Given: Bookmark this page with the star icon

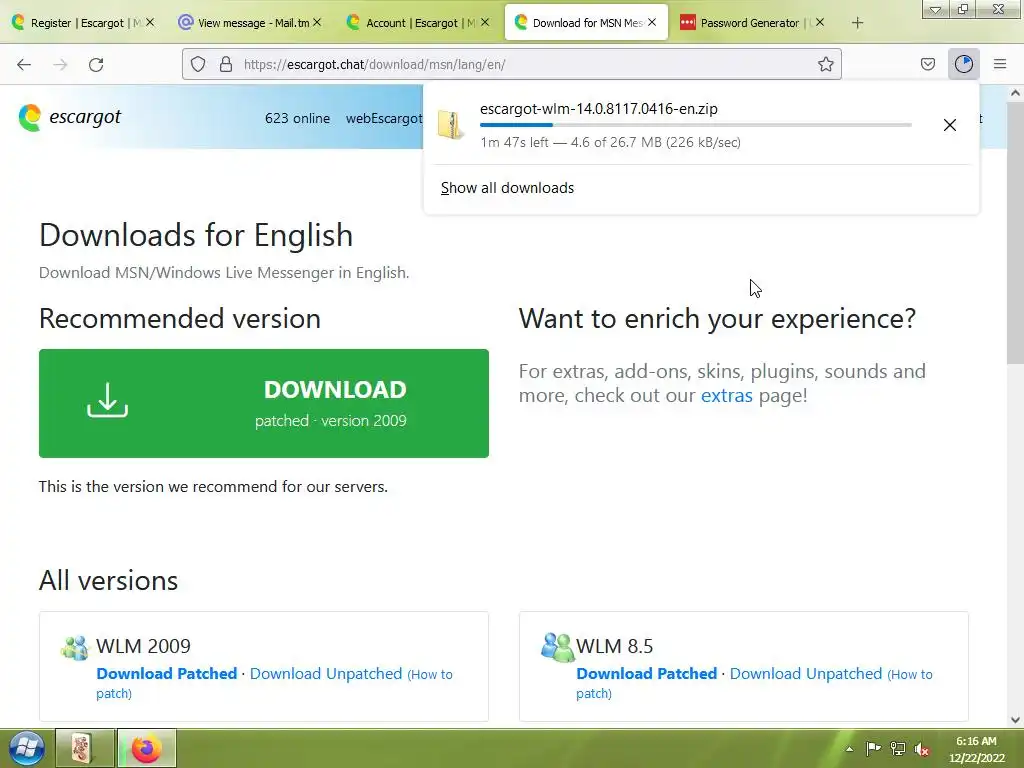Looking at the screenshot, I should [x=825, y=64].
